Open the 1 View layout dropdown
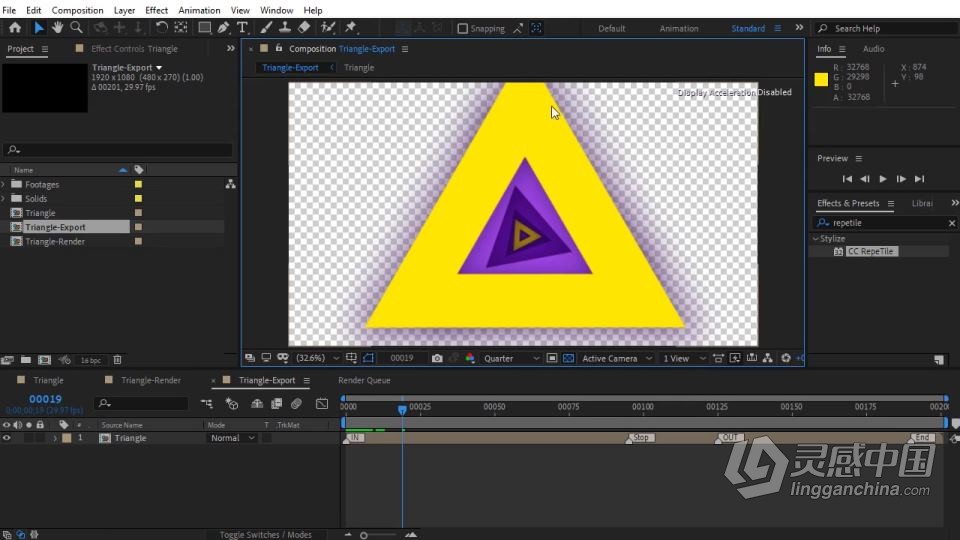Viewport: 960px width, 540px height. click(684, 358)
